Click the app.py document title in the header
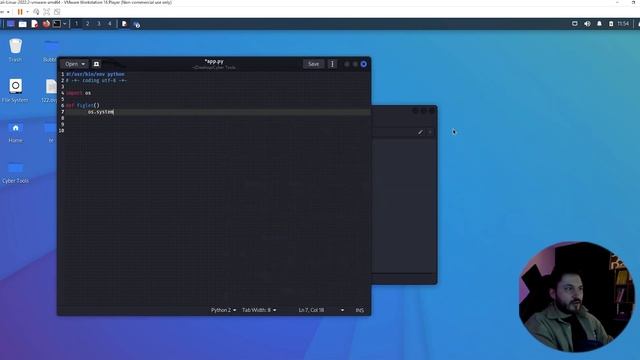640x360 pixels. coord(214,61)
